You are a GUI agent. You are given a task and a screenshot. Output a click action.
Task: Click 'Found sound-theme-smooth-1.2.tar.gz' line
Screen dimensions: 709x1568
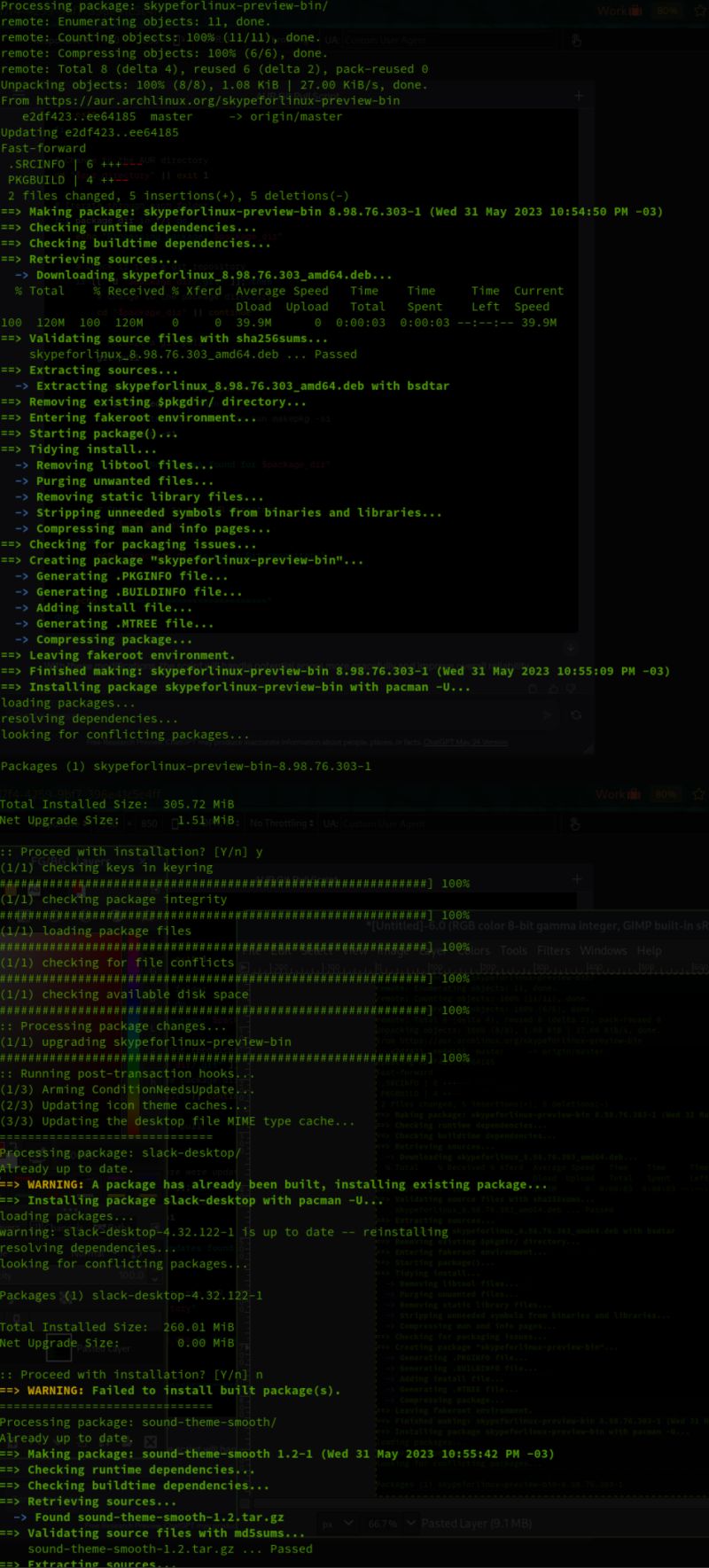pyautogui.click(x=149, y=1517)
